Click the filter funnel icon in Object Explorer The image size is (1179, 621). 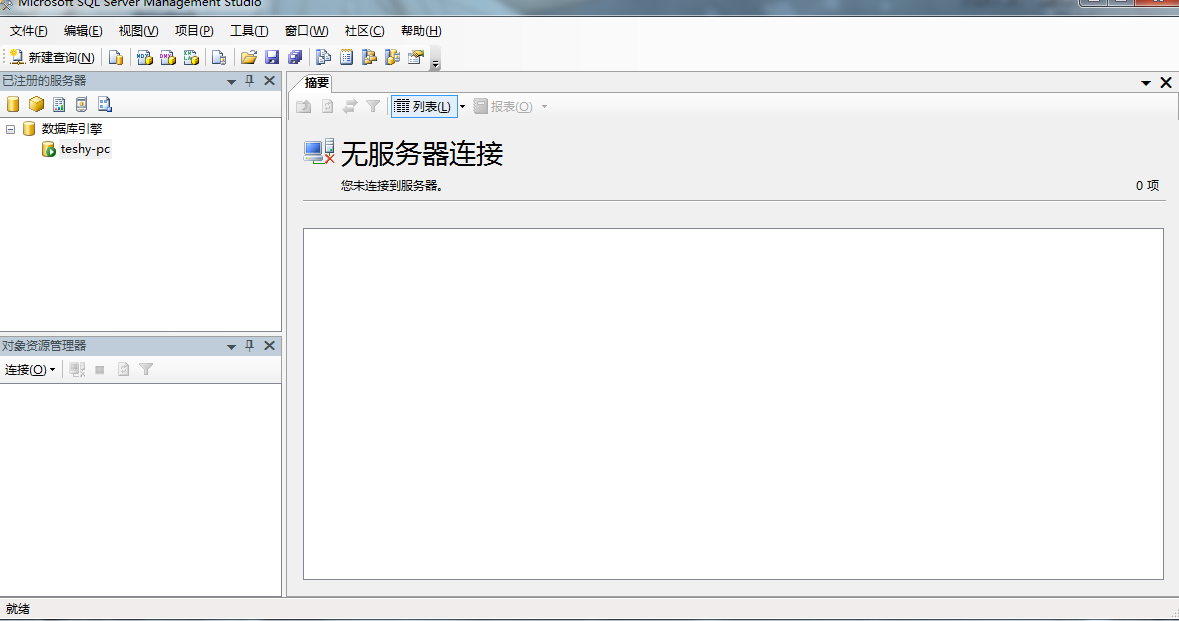[x=146, y=369]
